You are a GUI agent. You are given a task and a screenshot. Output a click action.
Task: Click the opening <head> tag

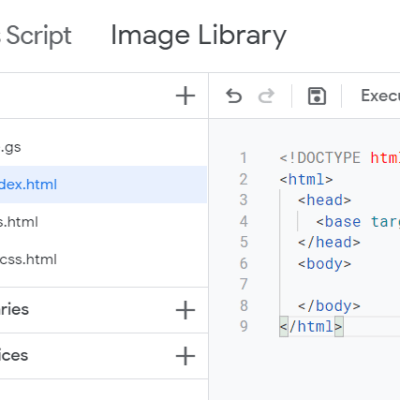(x=324, y=200)
